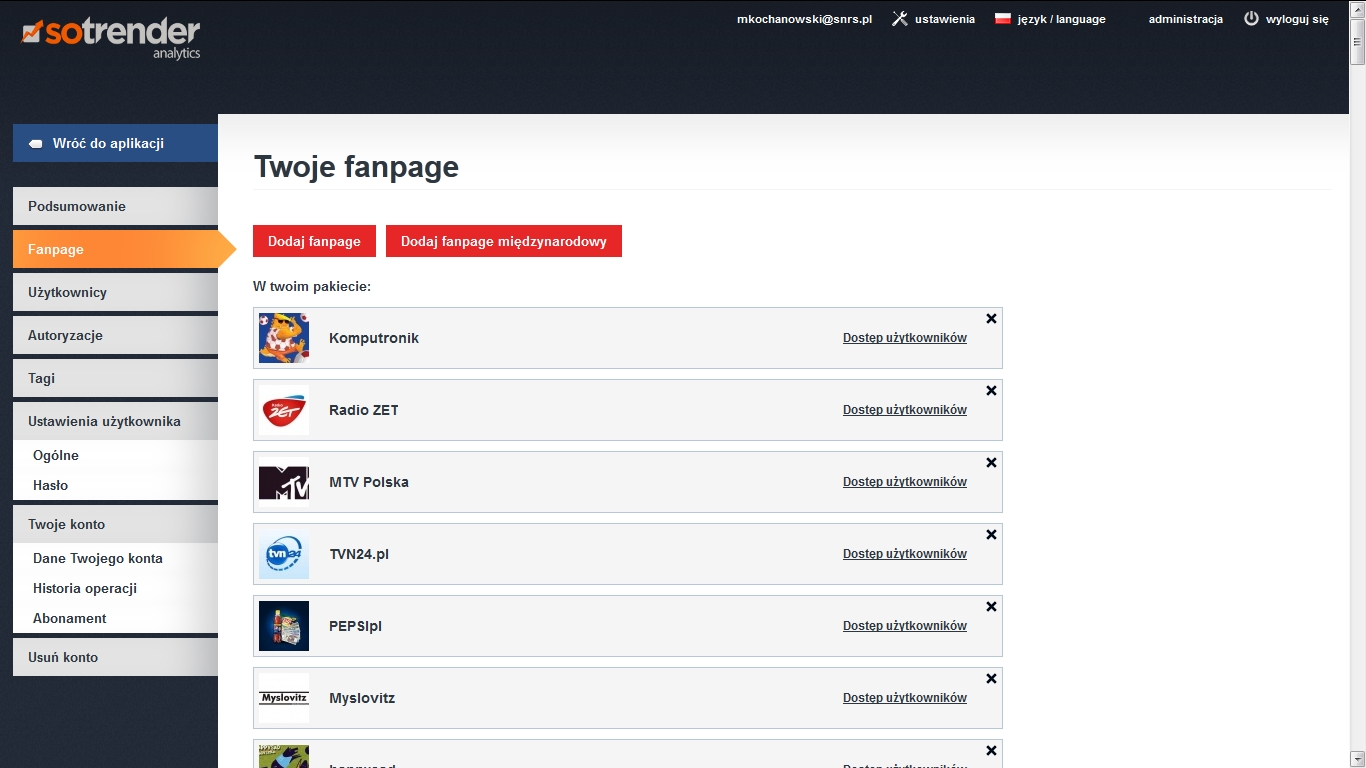
Task: Click the vertical page scrollbar
Action: point(1357,400)
